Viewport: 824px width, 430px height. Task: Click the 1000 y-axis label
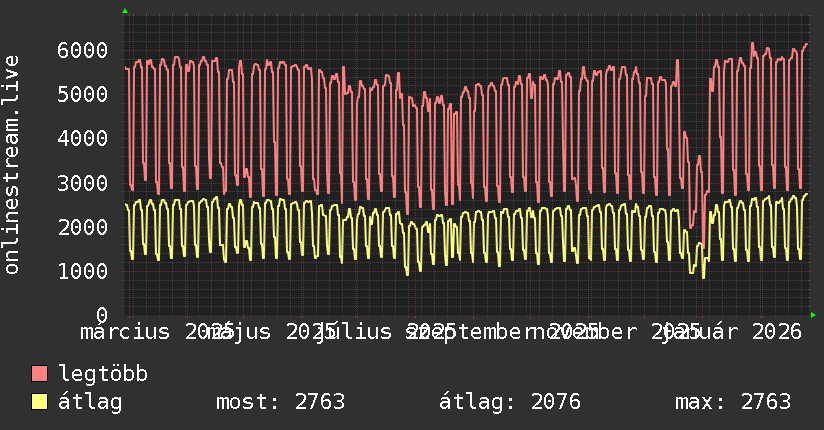(x=83, y=271)
